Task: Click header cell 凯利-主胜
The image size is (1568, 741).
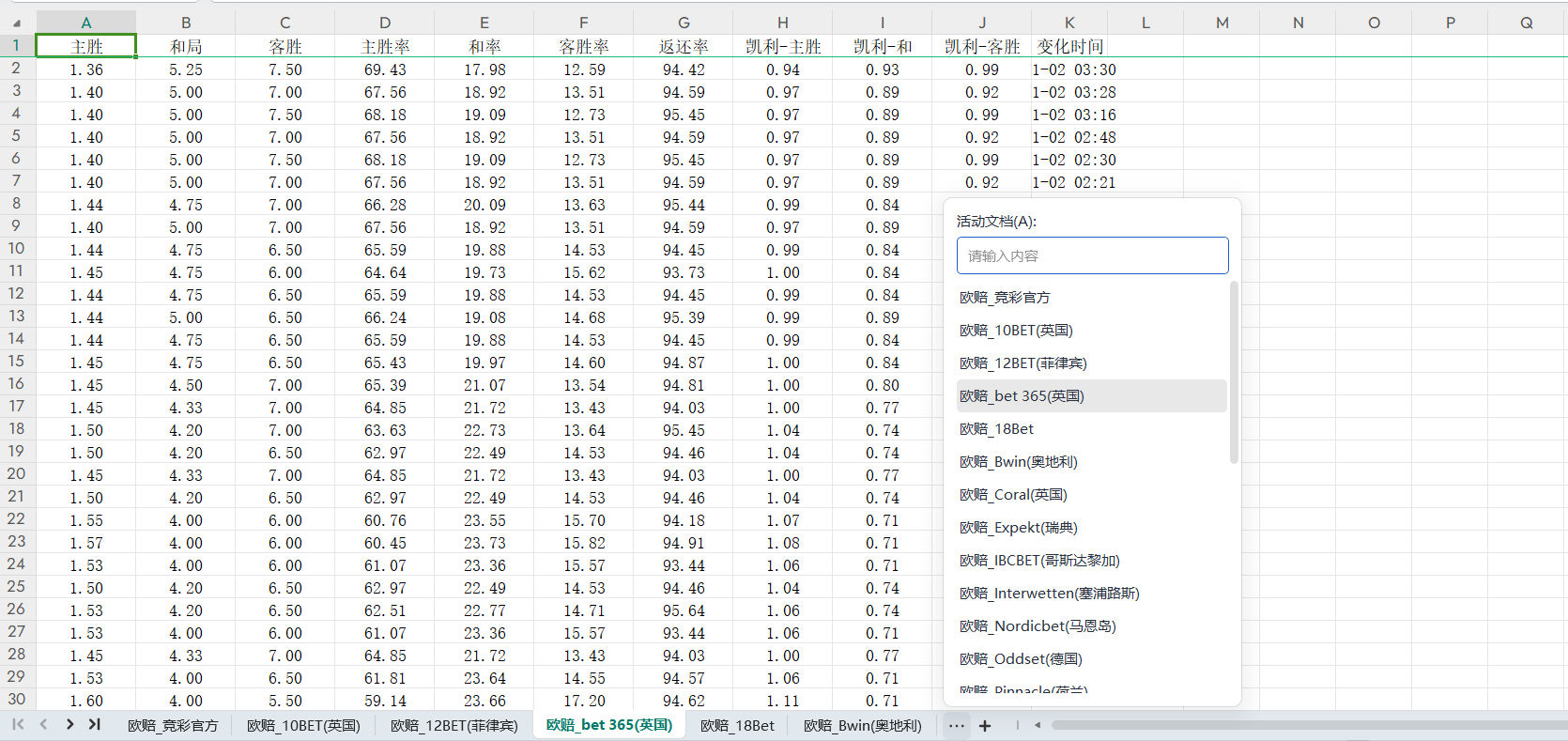Action: (x=783, y=46)
